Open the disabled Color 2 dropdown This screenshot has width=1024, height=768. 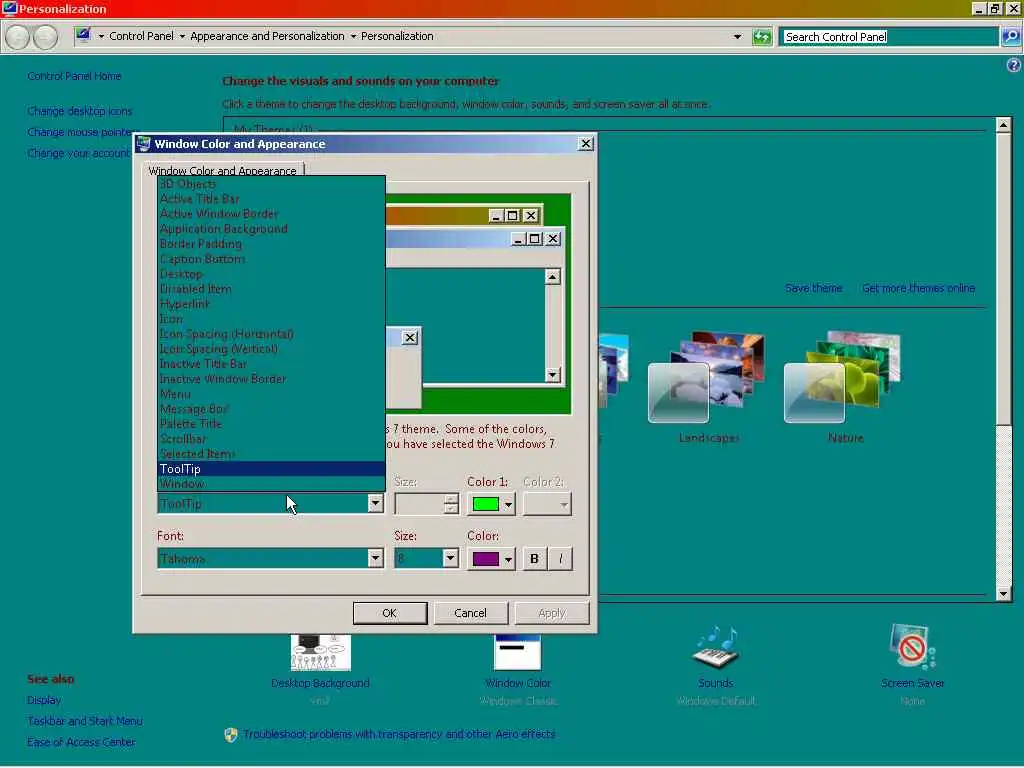tap(547, 504)
